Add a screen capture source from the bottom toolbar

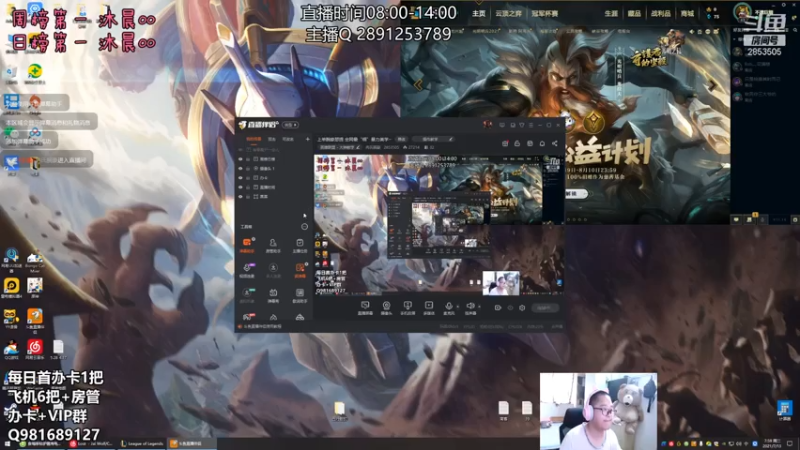365,307
